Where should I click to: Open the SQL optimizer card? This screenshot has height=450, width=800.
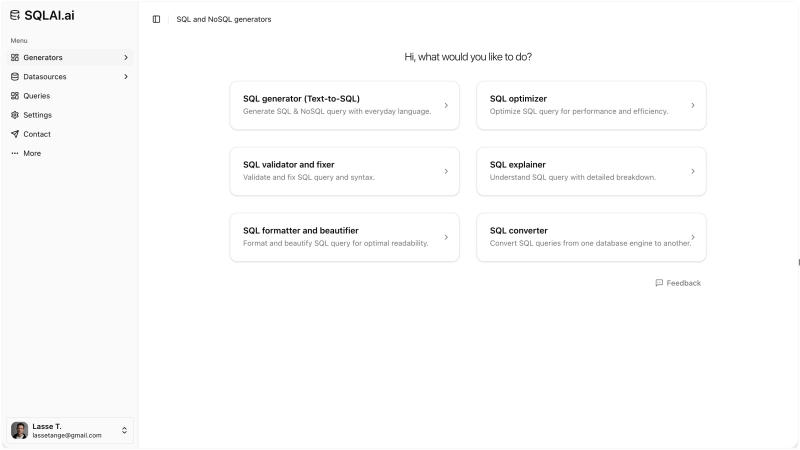[591, 105]
